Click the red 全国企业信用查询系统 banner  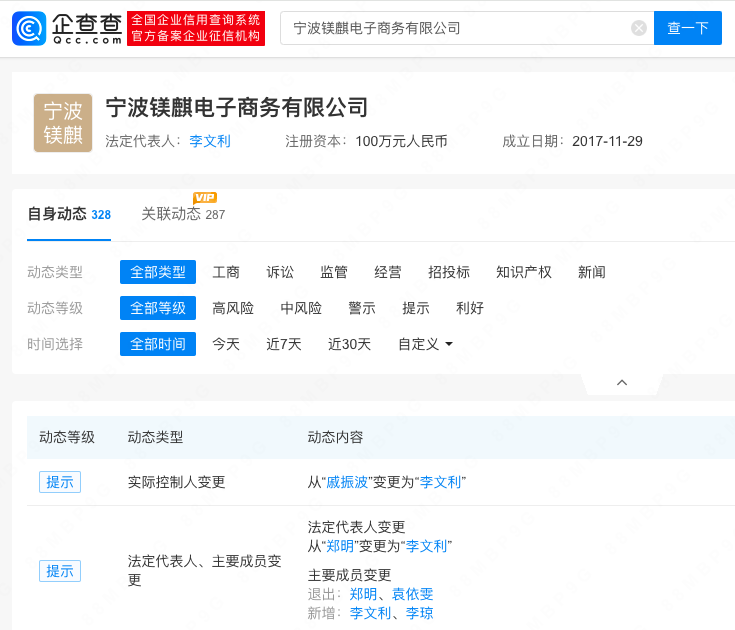pos(196,29)
